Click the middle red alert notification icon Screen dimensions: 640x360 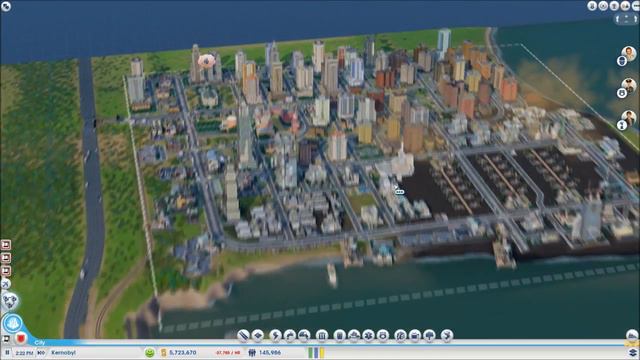6,258
